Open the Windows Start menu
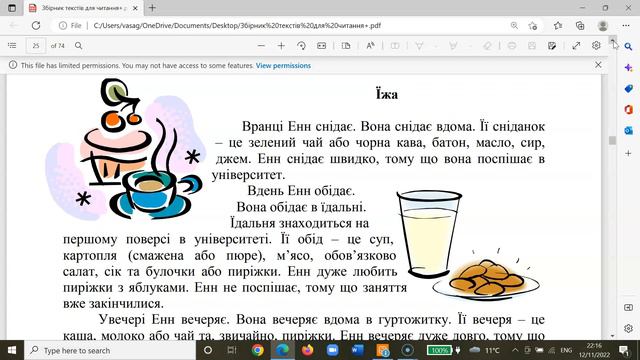The height and width of the screenshot is (360, 640). pos(12,350)
